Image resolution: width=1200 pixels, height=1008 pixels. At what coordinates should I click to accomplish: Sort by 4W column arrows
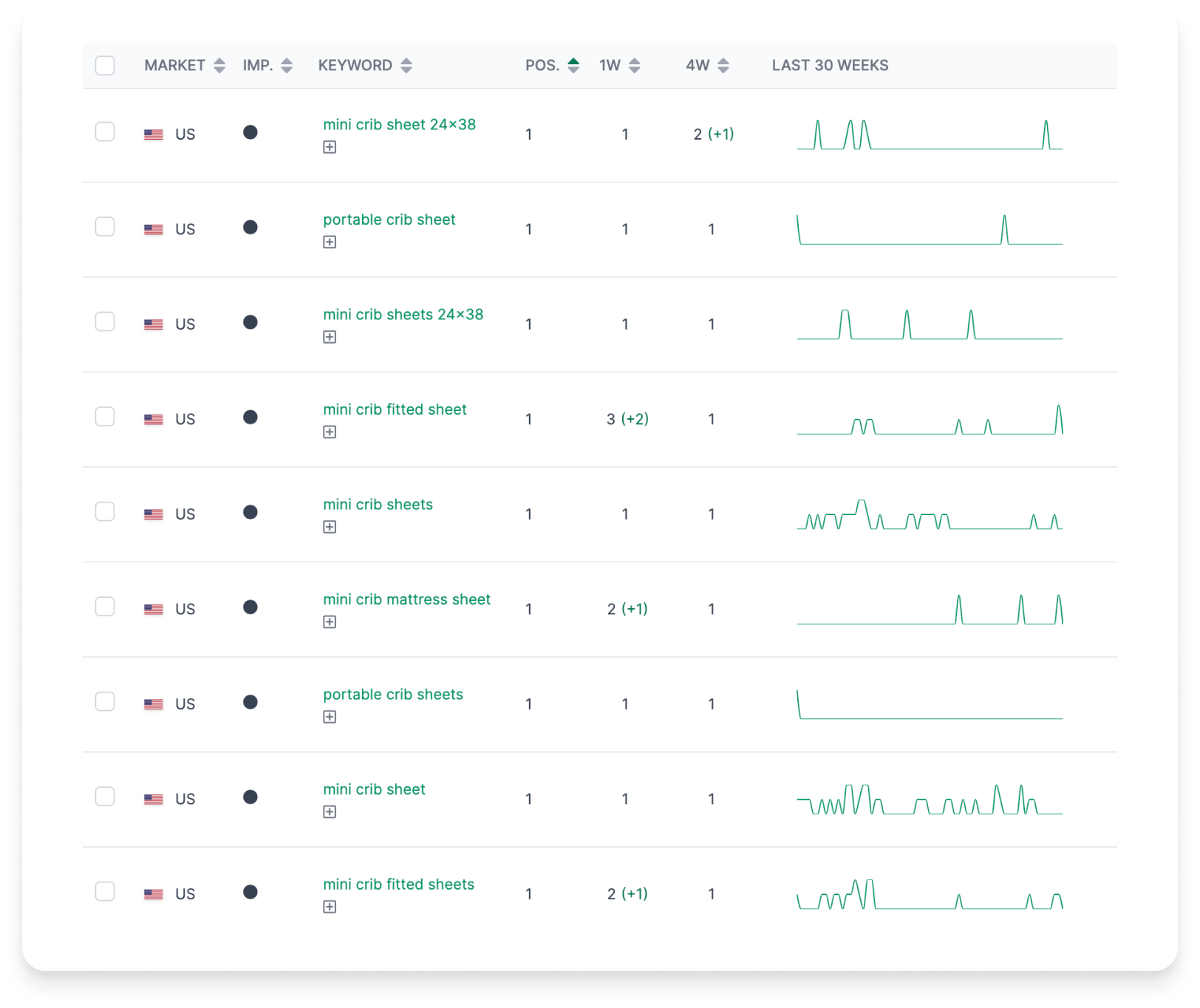(723, 66)
